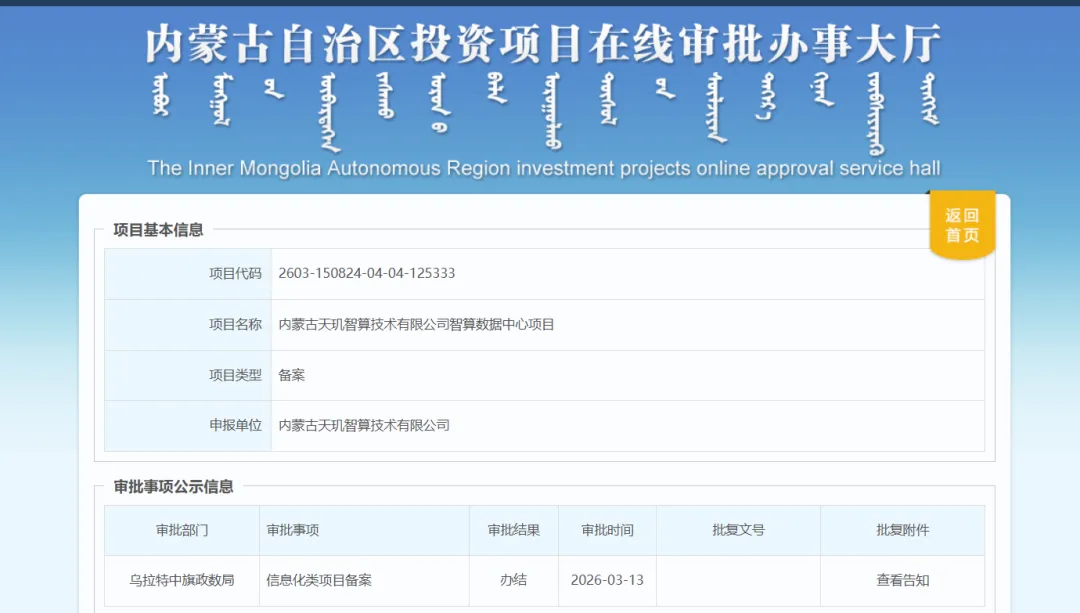Screen dimensions: 1080x613
Task: Click the Chinese site title 内蒙古自治区投资项目在线审批办事大厅
Action: pyautogui.click(x=543, y=43)
